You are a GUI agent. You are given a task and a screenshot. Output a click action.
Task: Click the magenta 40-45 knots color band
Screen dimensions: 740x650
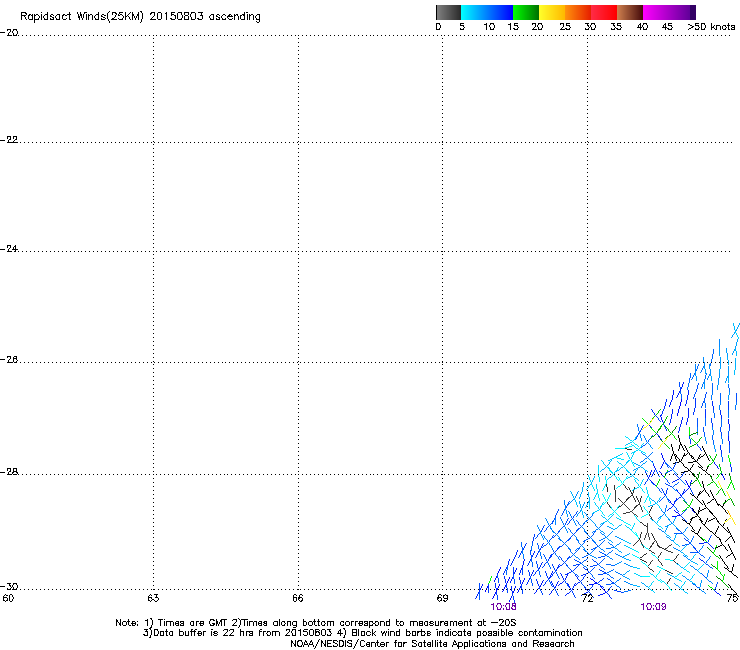click(656, 12)
